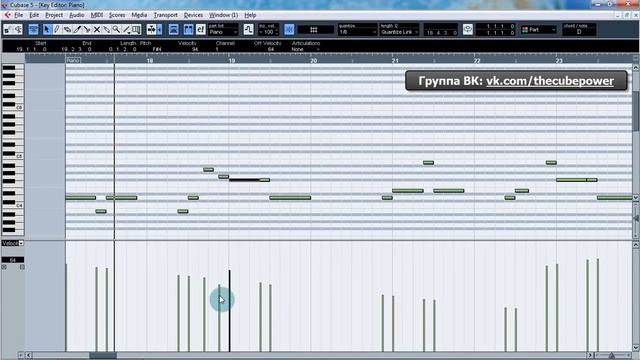Select the Object Selection arrow tool
This screenshot has height=360, width=640.
click(47, 29)
